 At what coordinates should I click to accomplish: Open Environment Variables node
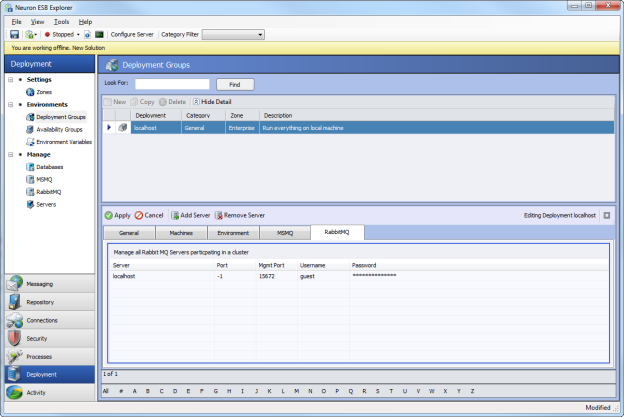(62, 142)
